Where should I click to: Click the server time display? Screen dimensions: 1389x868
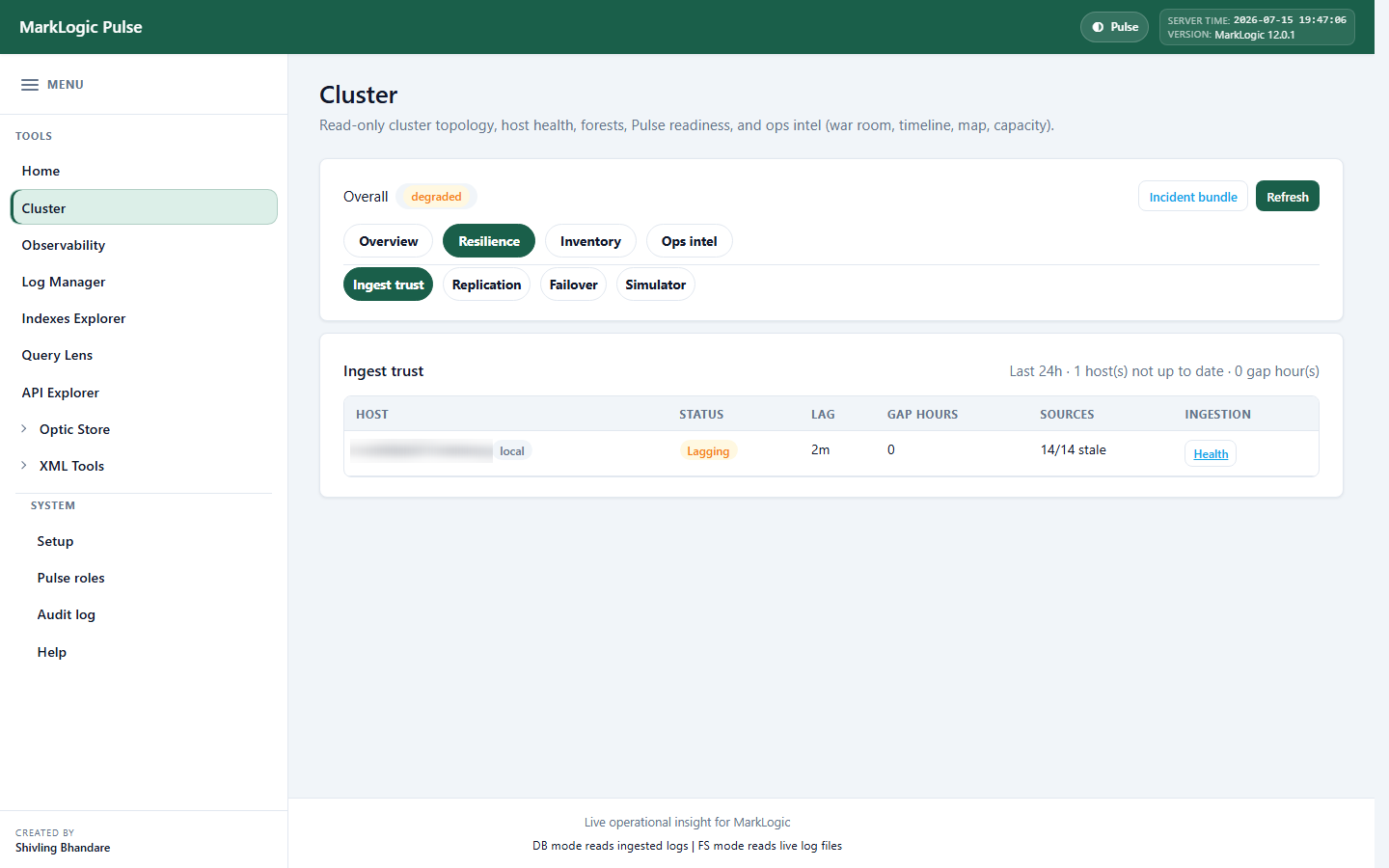pos(1257,20)
